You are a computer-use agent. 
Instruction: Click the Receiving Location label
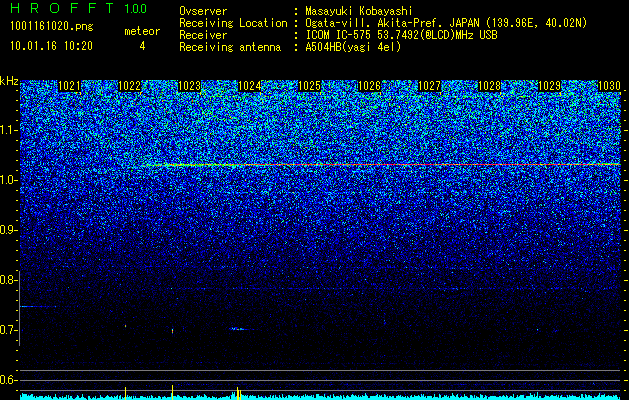tap(233, 23)
